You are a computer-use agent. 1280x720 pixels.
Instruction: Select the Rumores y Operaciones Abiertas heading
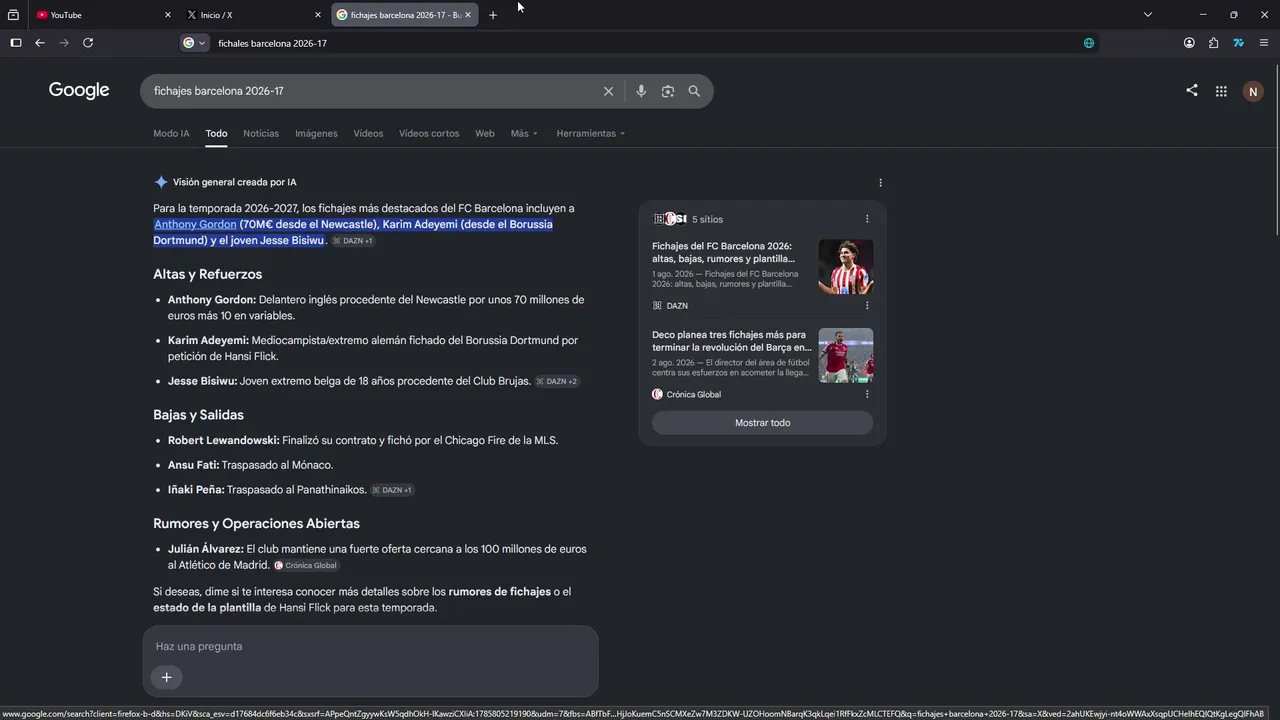pyautogui.click(x=256, y=523)
